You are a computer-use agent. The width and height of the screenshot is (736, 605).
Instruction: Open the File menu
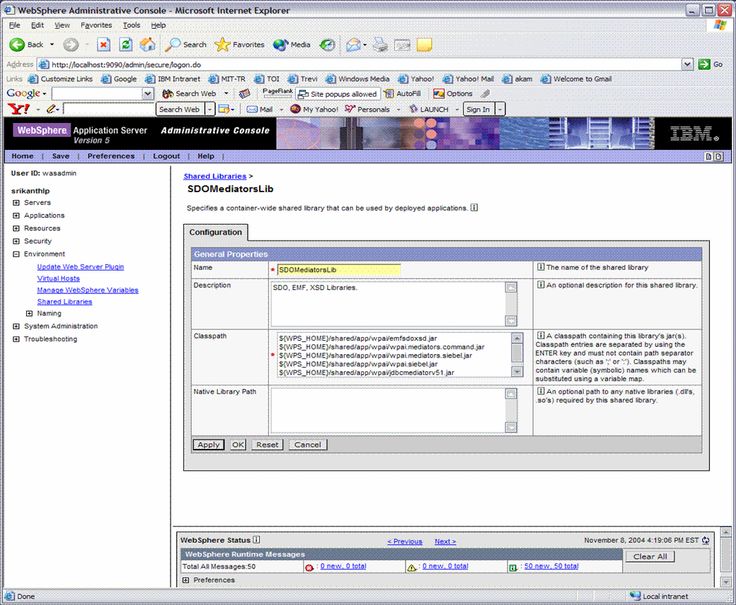click(15, 25)
